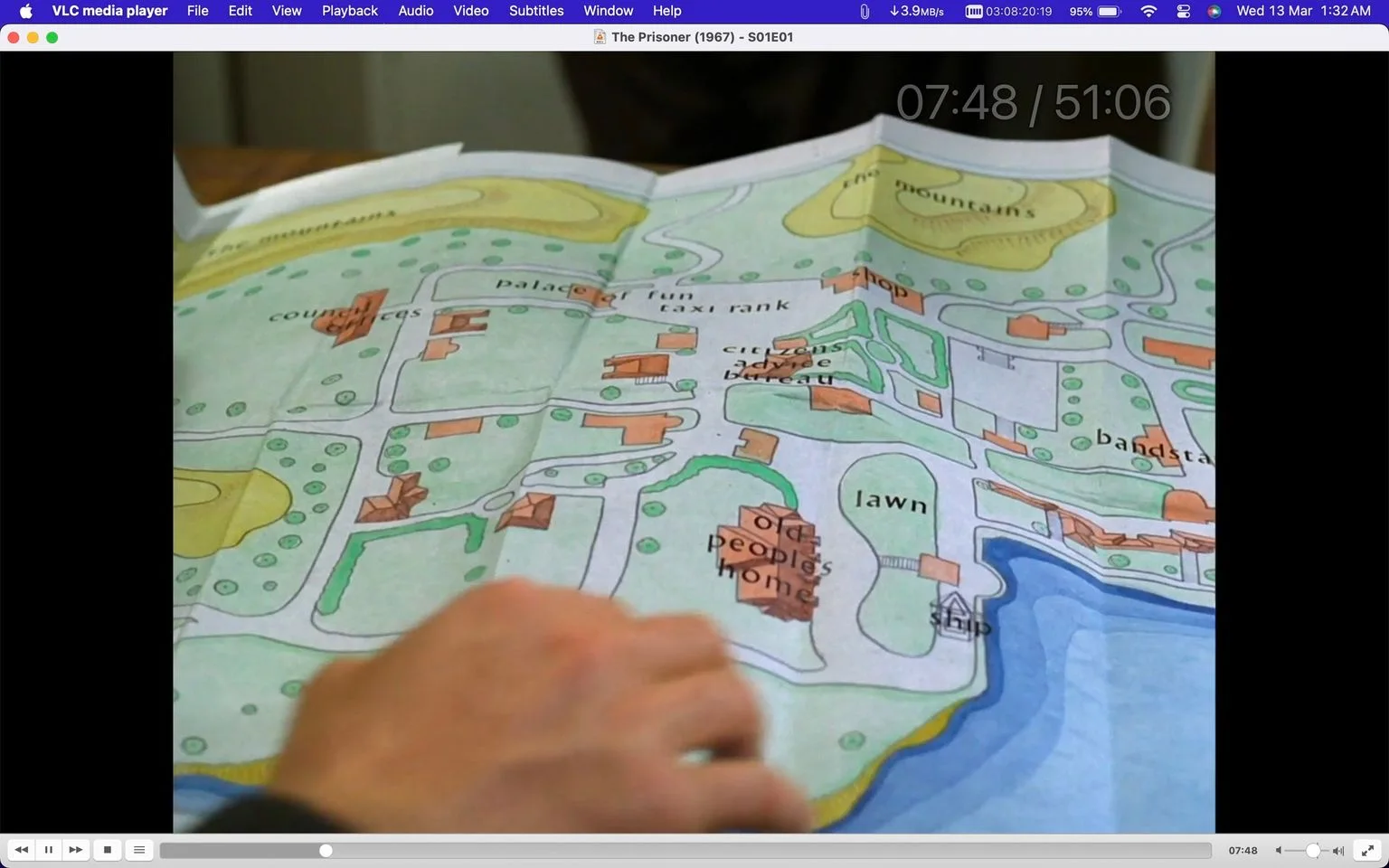1389x868 pixels.
Task: Click the playback position slider handle
Action: tap(326, 851)
